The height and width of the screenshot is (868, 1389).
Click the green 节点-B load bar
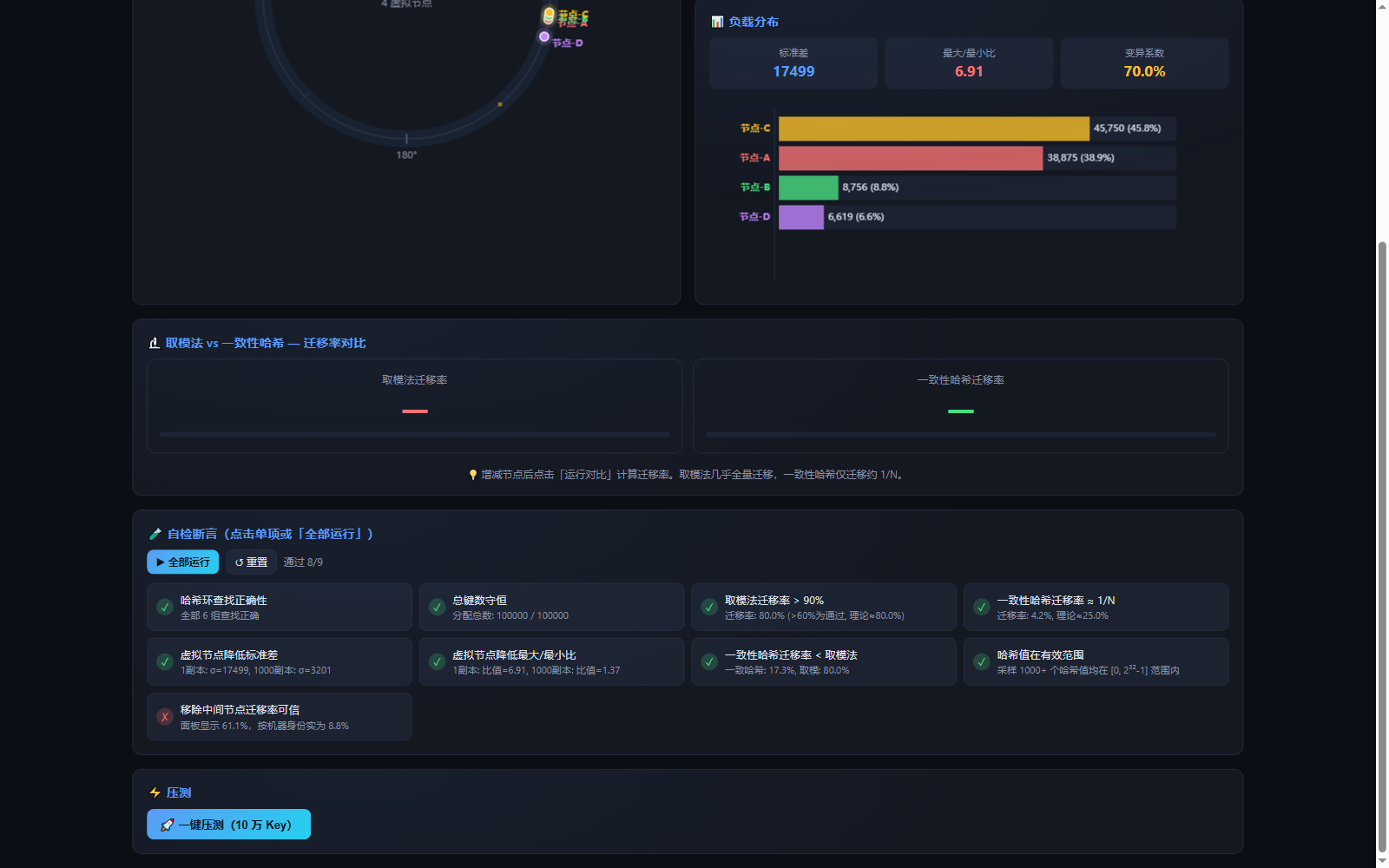(808, 187)
